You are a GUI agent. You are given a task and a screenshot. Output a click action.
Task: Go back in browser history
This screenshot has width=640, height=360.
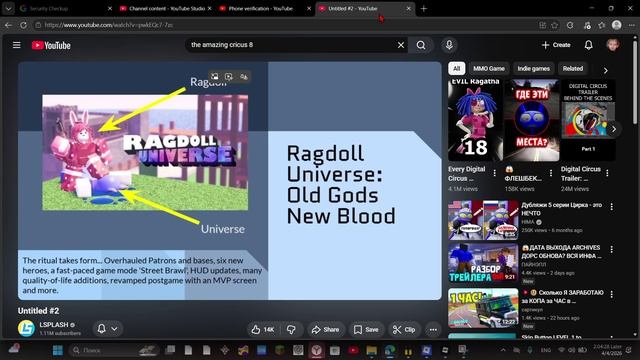click(8, 25)
